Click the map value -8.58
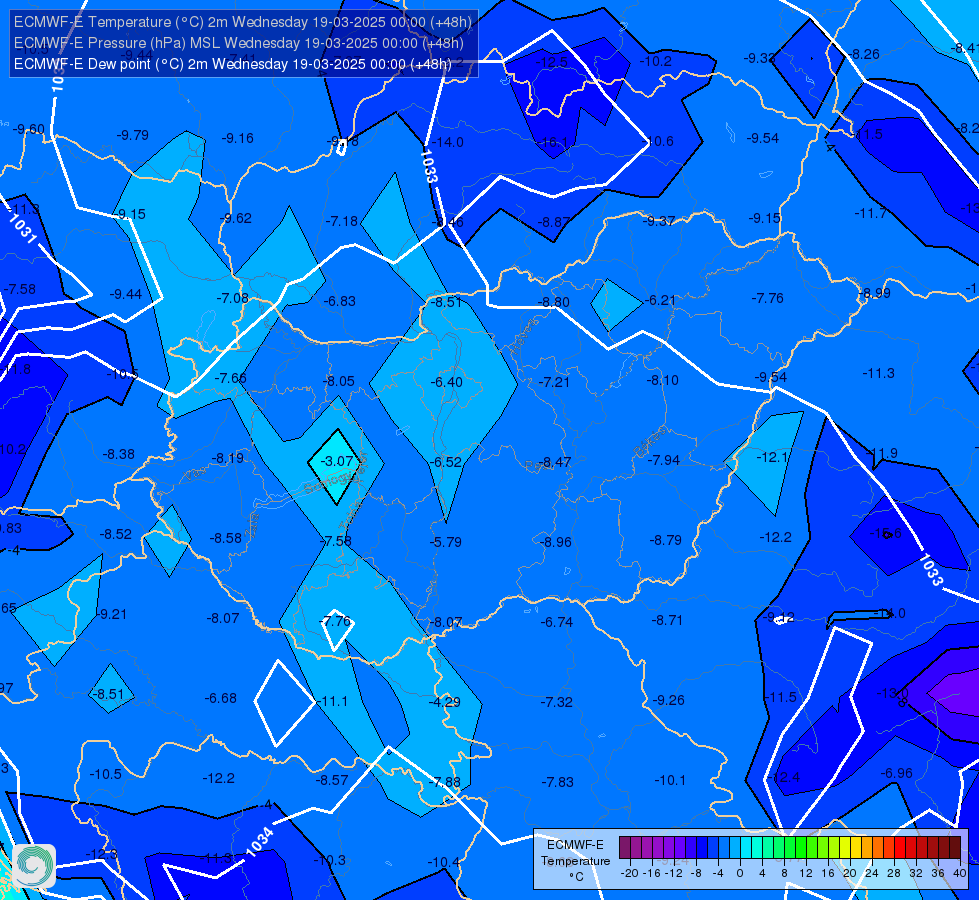The height and width of the screenshot is (900, 979). click(225, 538)
